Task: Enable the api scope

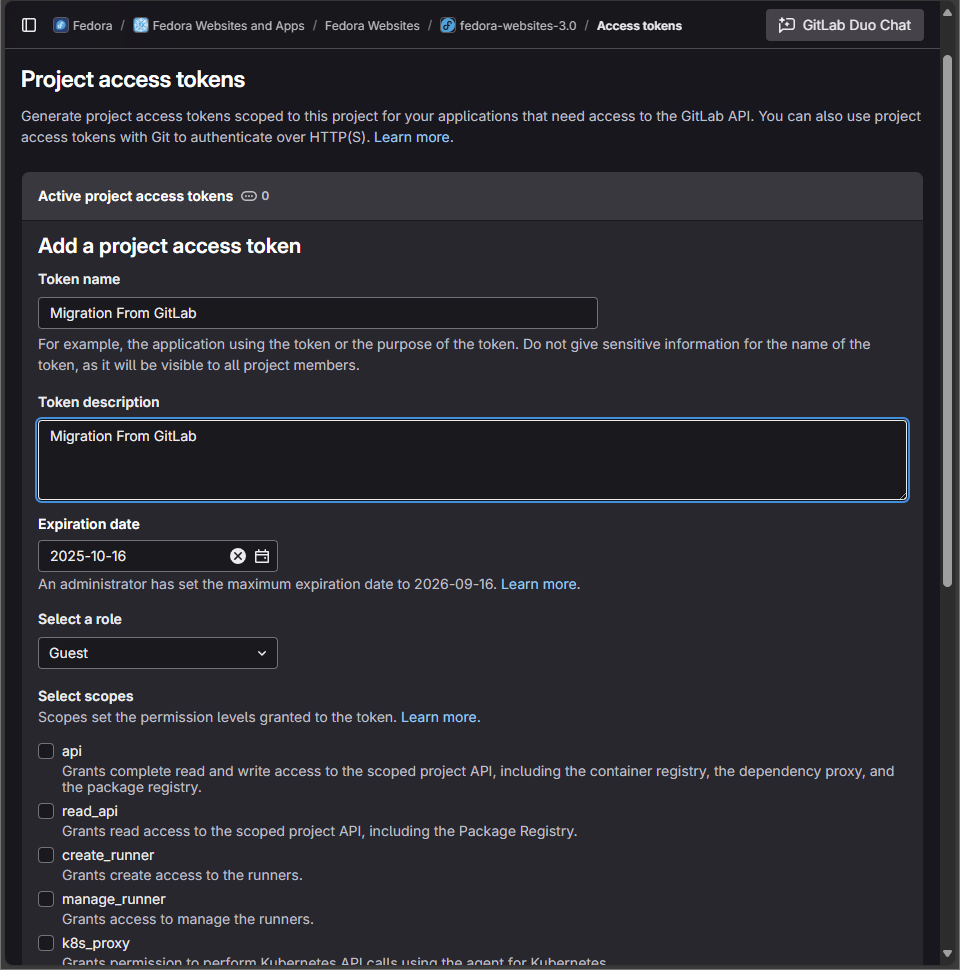Action: point(45,751)
